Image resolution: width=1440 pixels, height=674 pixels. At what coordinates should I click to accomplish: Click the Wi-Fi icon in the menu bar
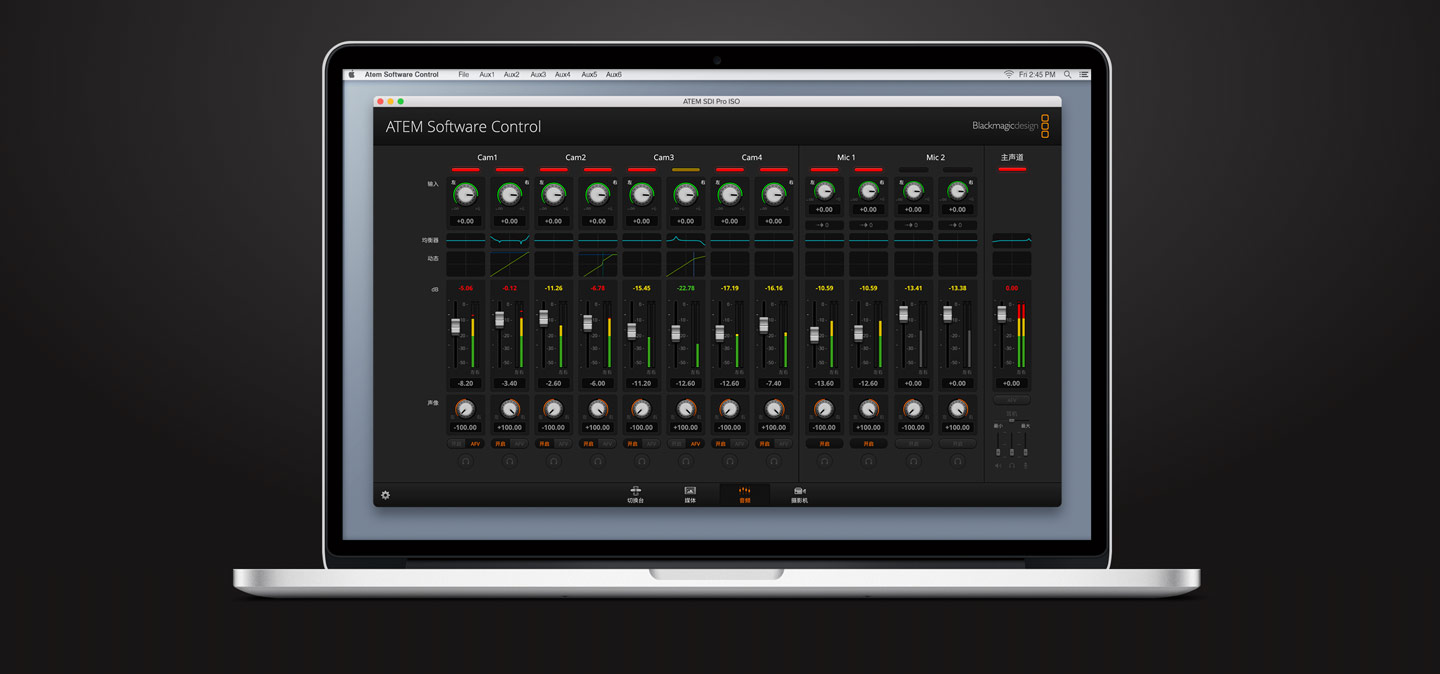tap(1008, 75)
